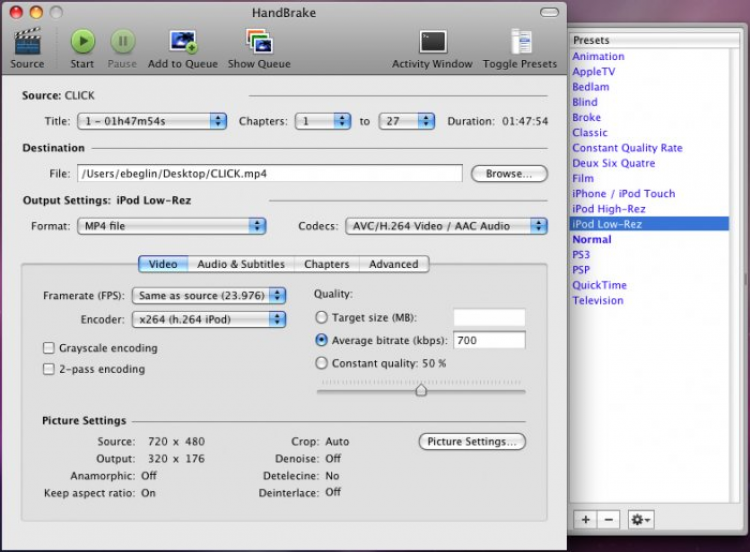The image size is (750, 552).
Task: Click the minus icon to remove preset
Action: 609,520
